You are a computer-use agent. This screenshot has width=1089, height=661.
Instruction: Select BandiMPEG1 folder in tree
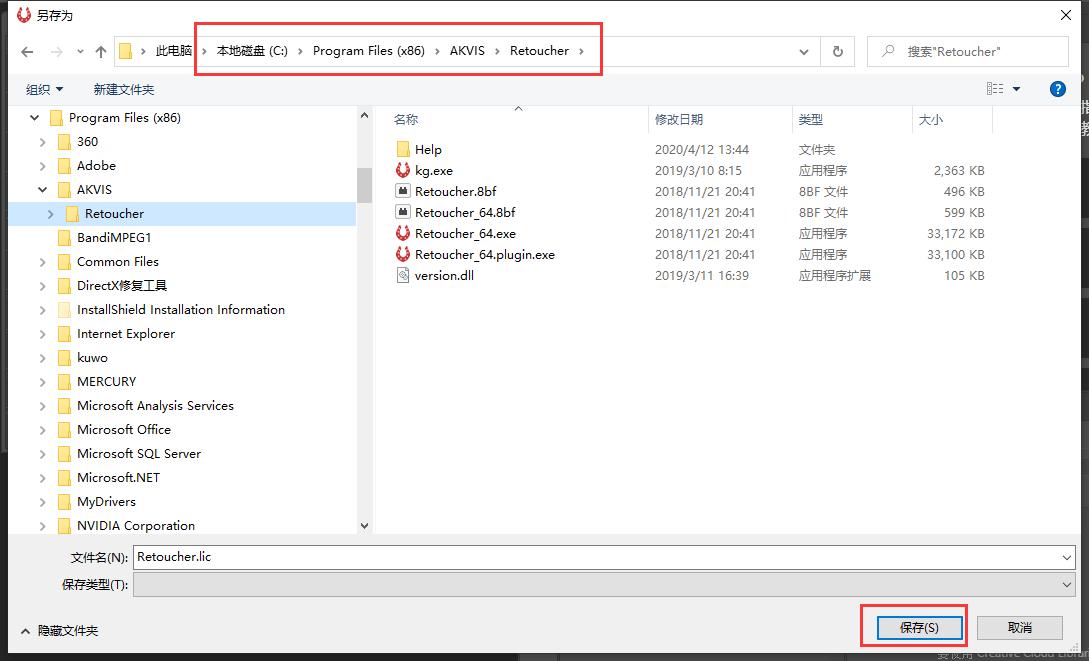point(114,237)
